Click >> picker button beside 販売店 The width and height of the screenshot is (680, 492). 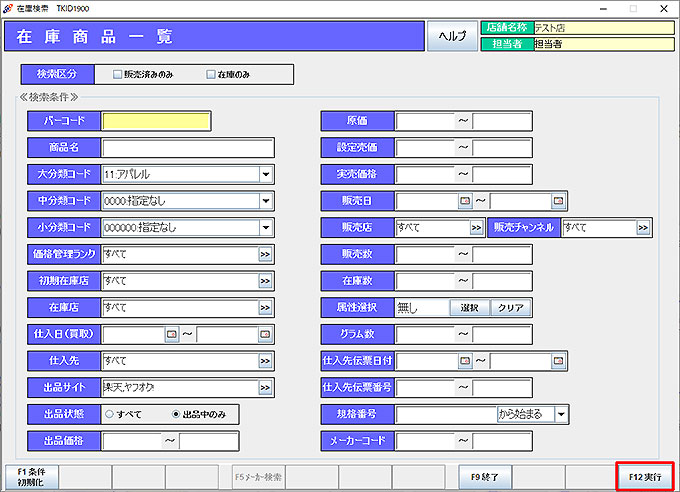point(476,228)
